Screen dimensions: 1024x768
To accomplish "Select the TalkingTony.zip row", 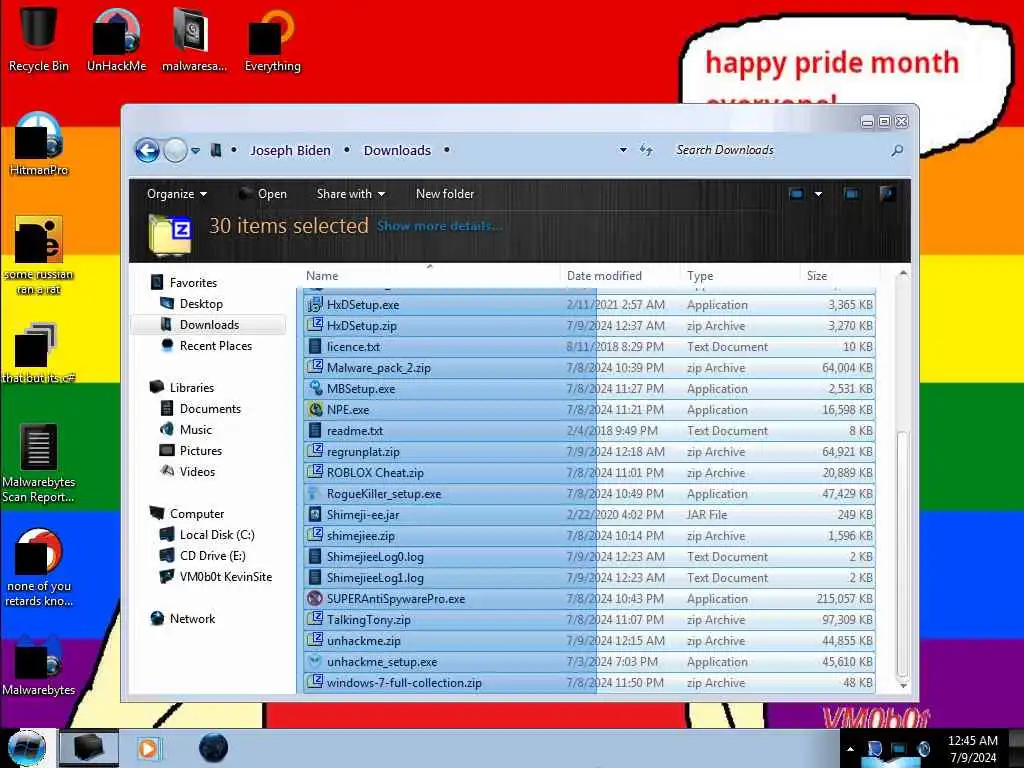I will [x=589, y=620].
